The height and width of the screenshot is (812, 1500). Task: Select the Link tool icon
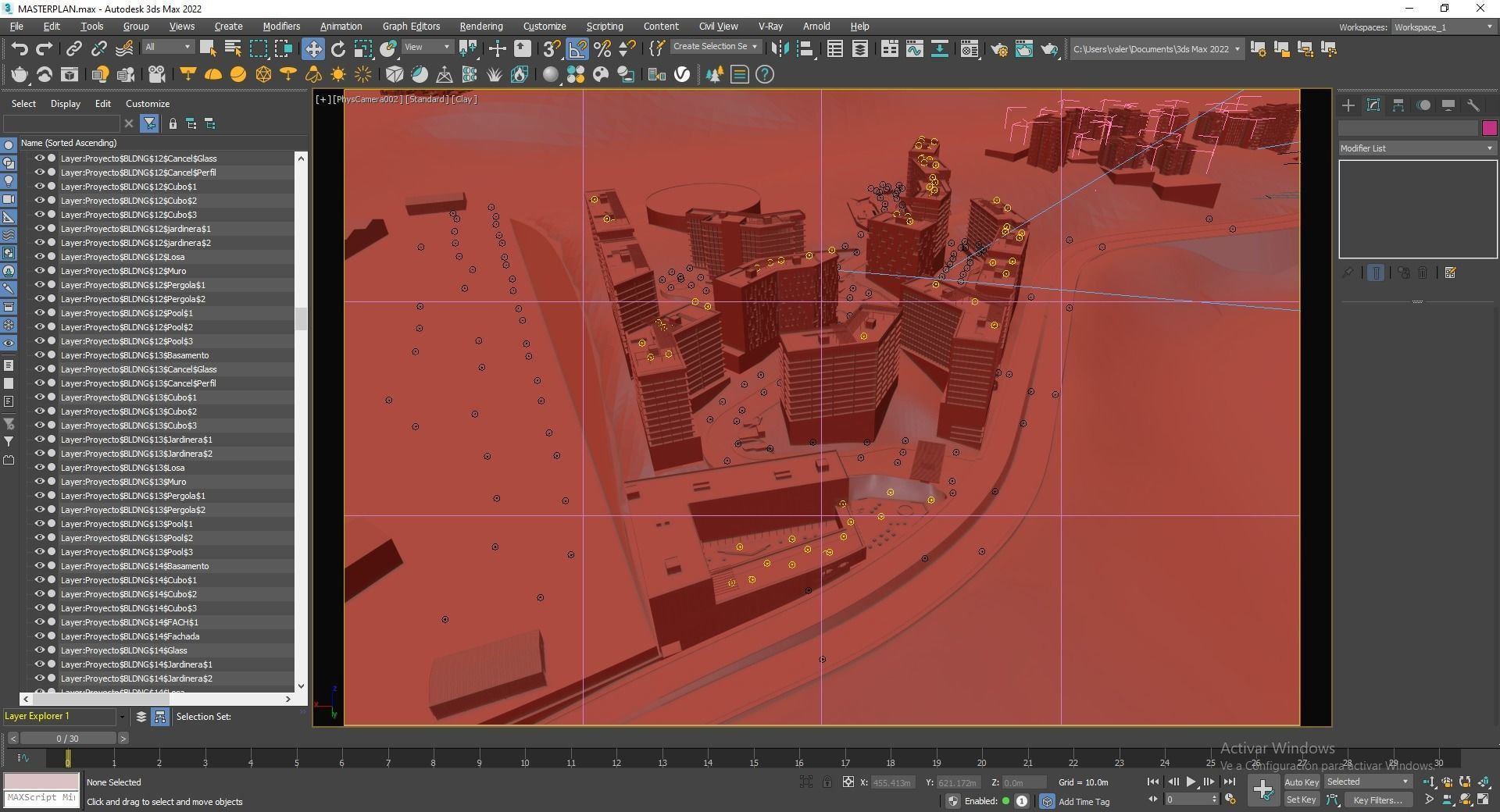[73, 48]
